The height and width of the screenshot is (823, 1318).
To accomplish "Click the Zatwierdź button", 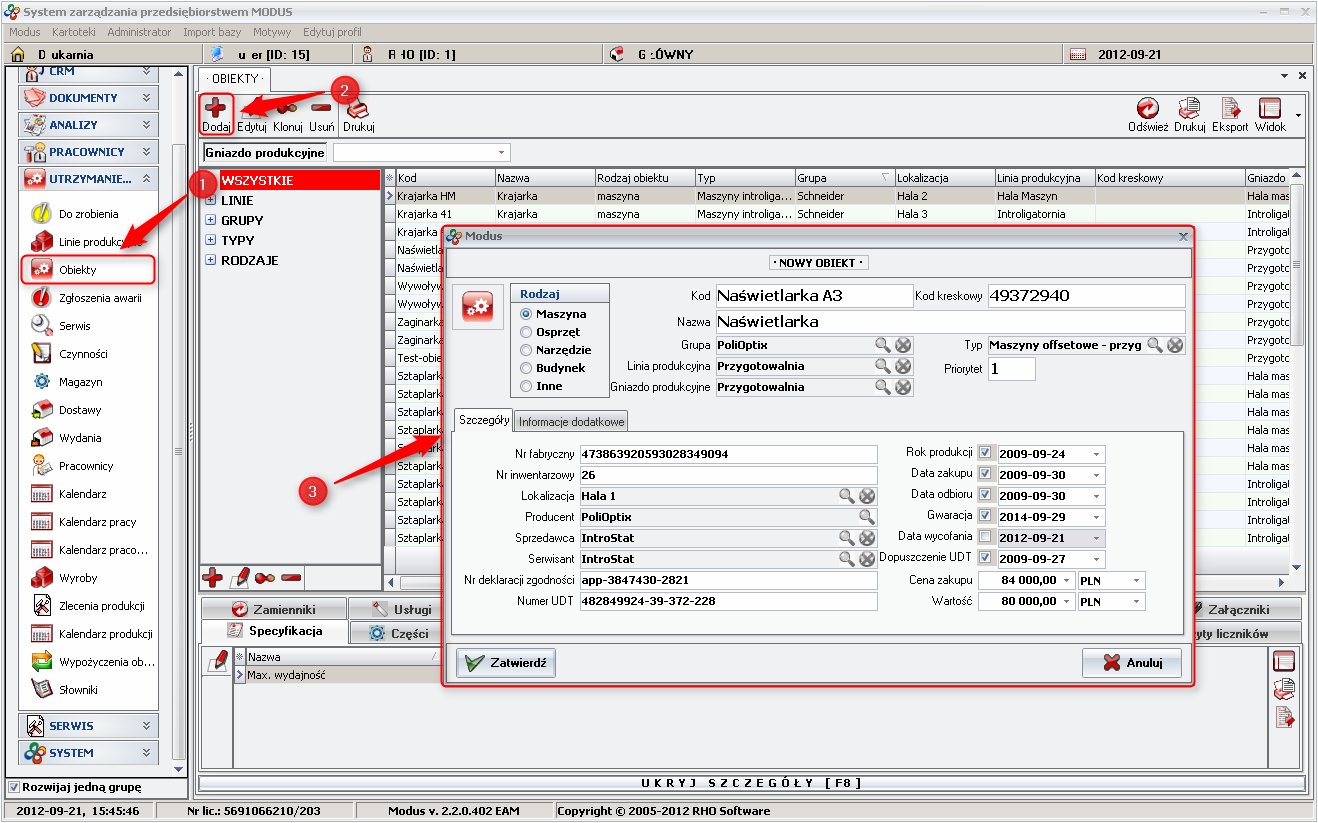I will point(506,663).
